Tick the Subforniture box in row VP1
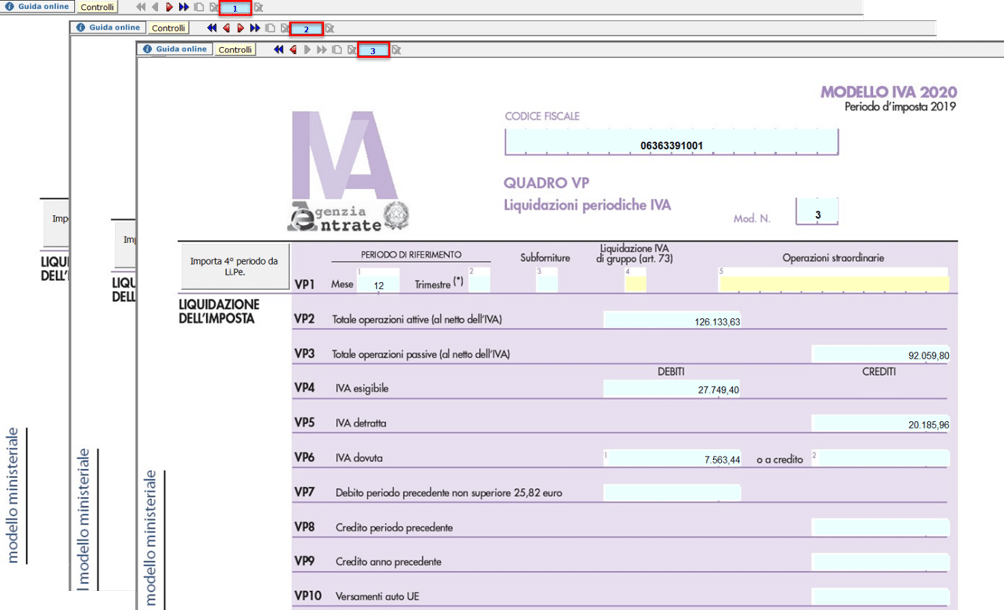Image resolution: width=1004 pixels, height=610 pixels. click(x=547, y=280)
